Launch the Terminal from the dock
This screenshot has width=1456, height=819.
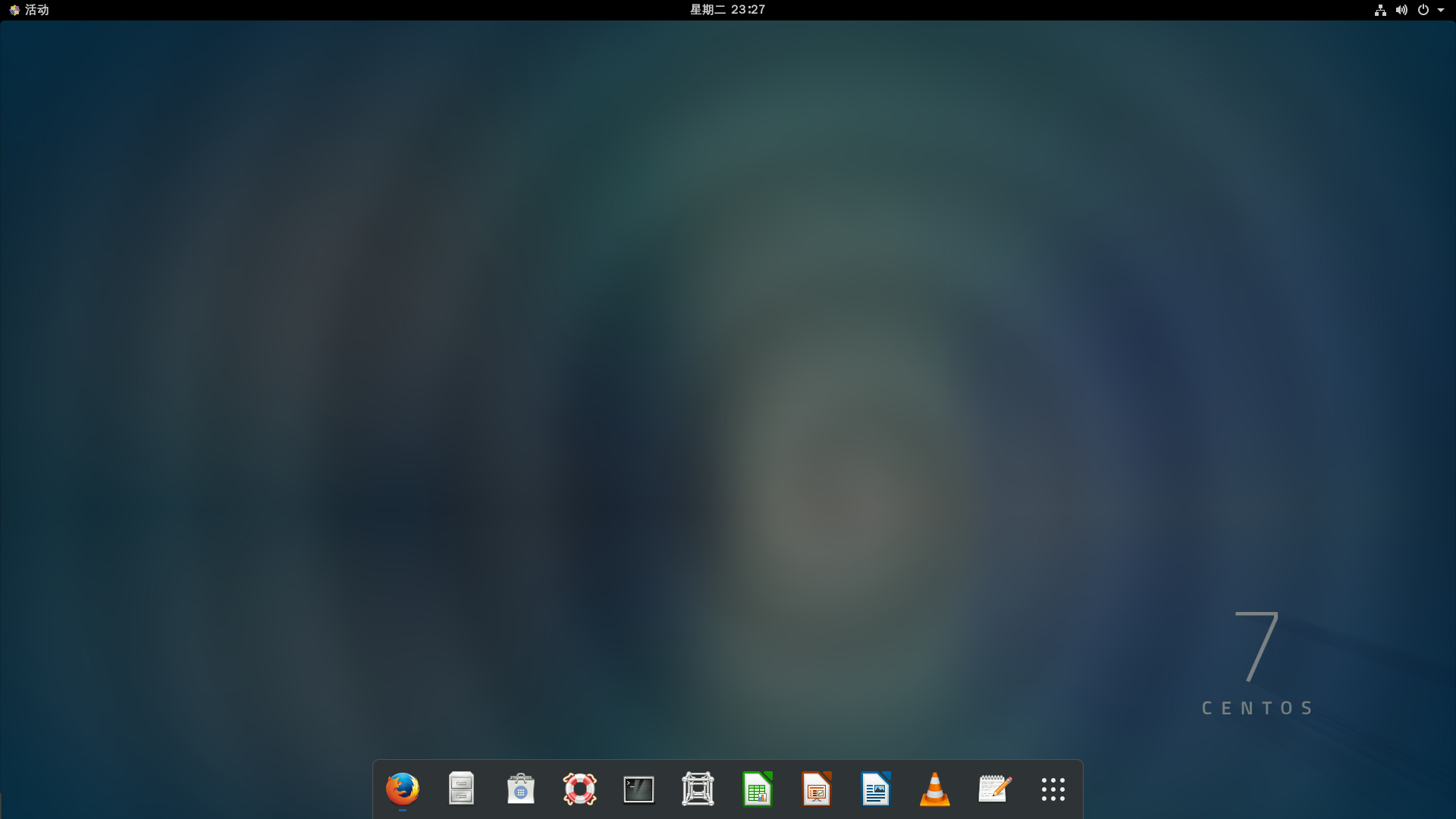(x=639, y=789)
